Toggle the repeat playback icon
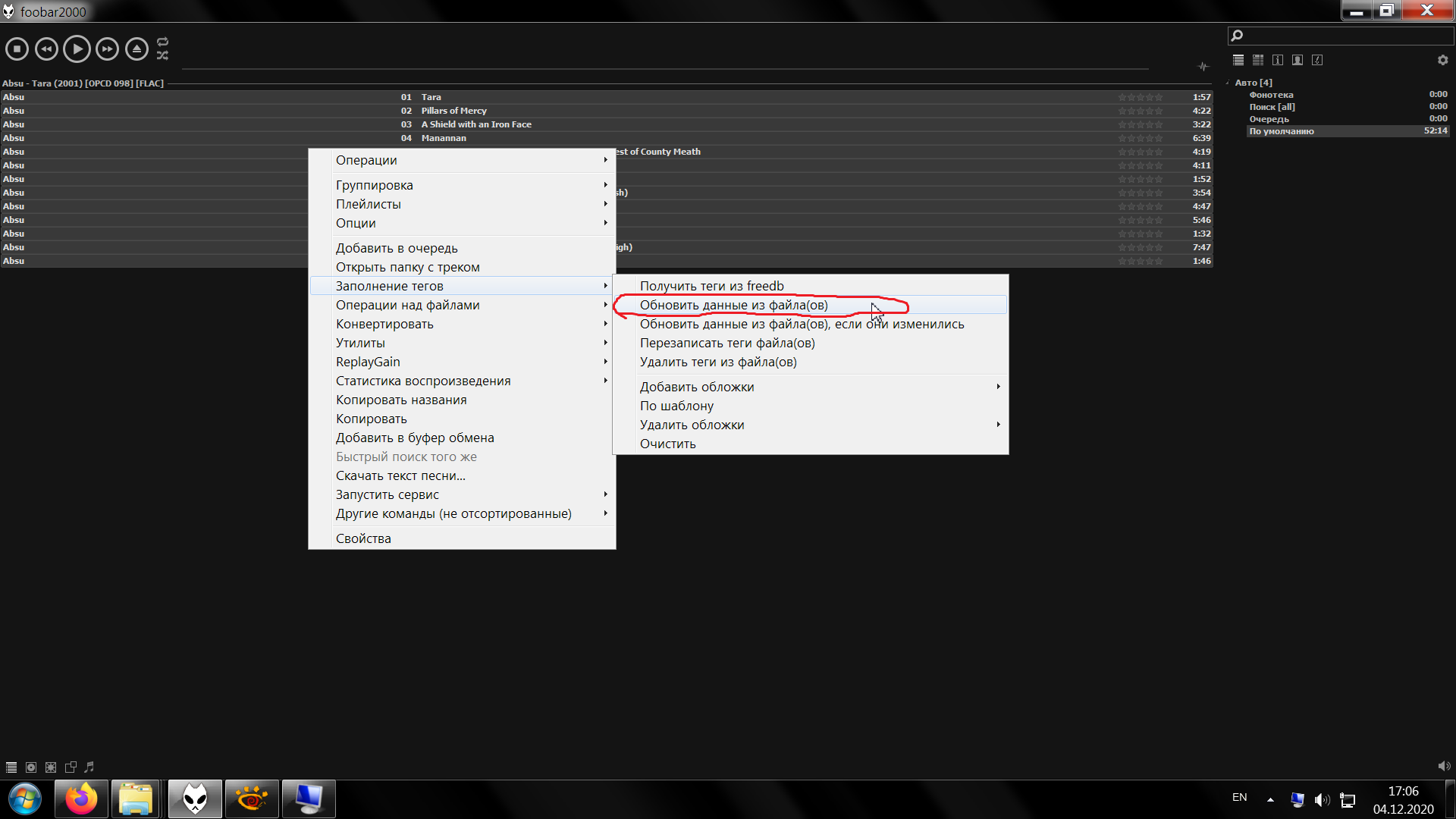This screenshot has height=819, width=1456. pos(162,42)
